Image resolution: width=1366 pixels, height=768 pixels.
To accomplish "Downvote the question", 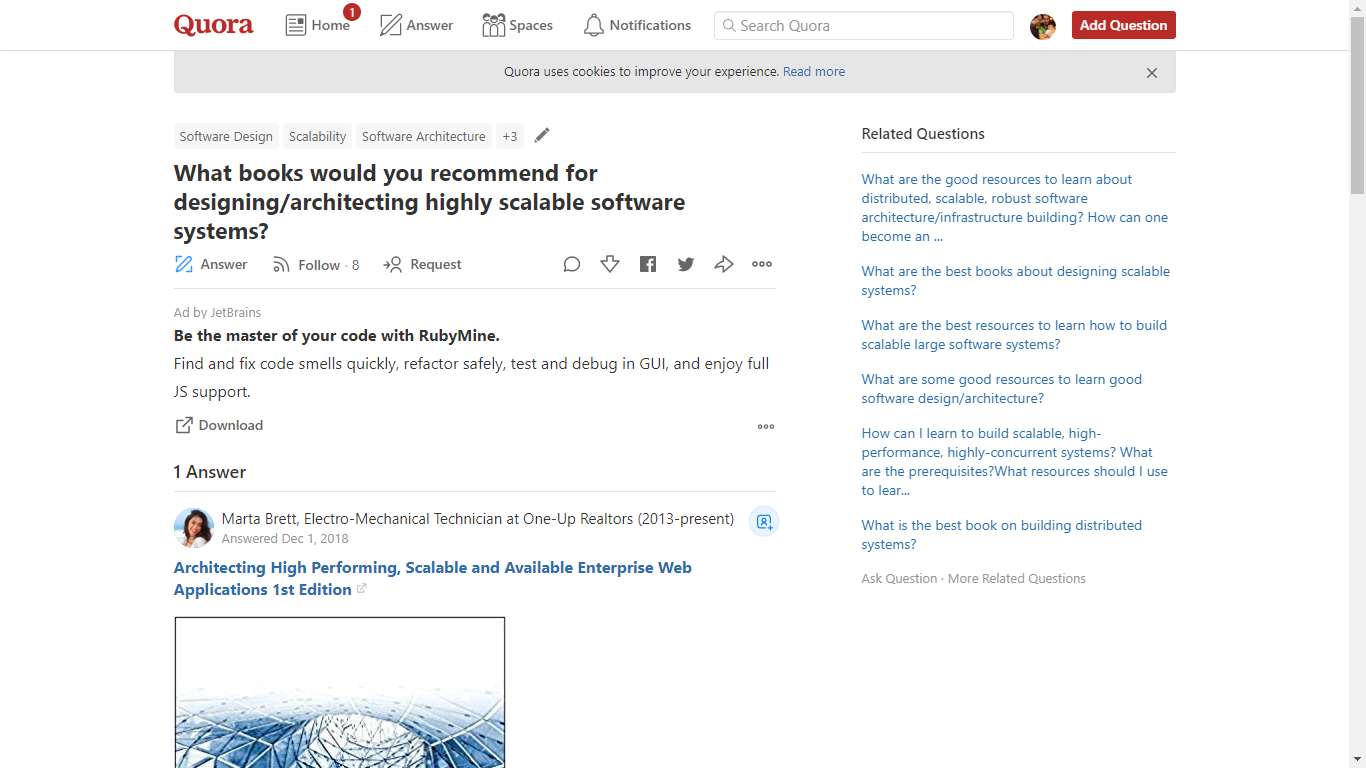I will point(610,264).
